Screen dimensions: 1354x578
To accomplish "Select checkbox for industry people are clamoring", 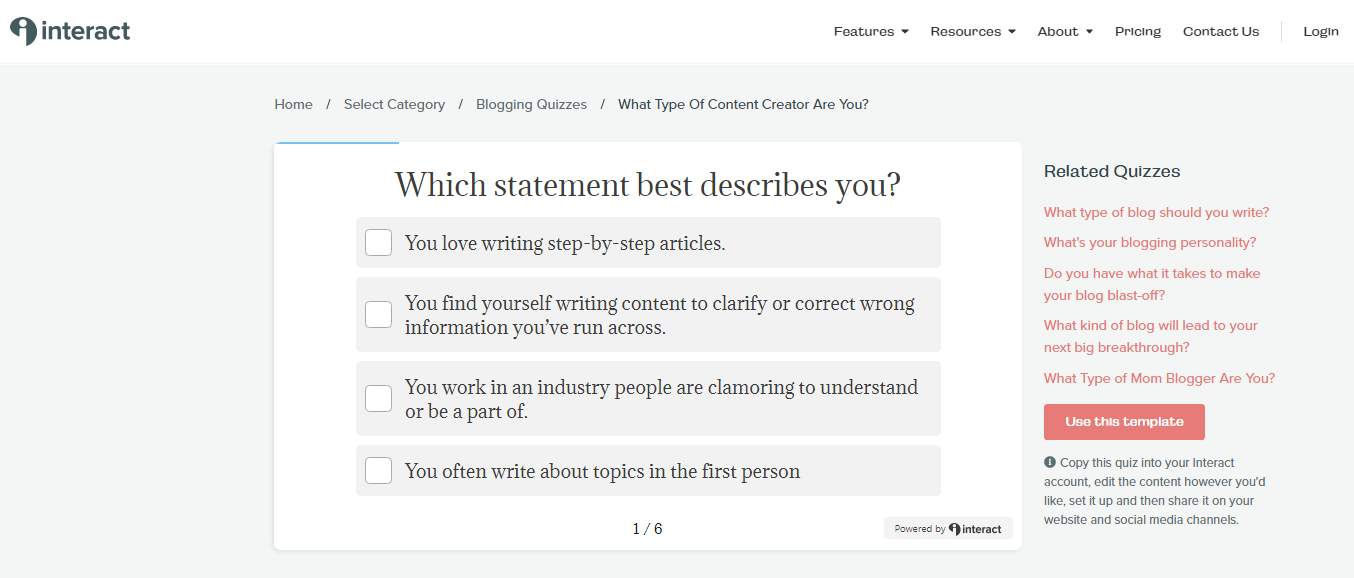I will click(x=378, y=398).
